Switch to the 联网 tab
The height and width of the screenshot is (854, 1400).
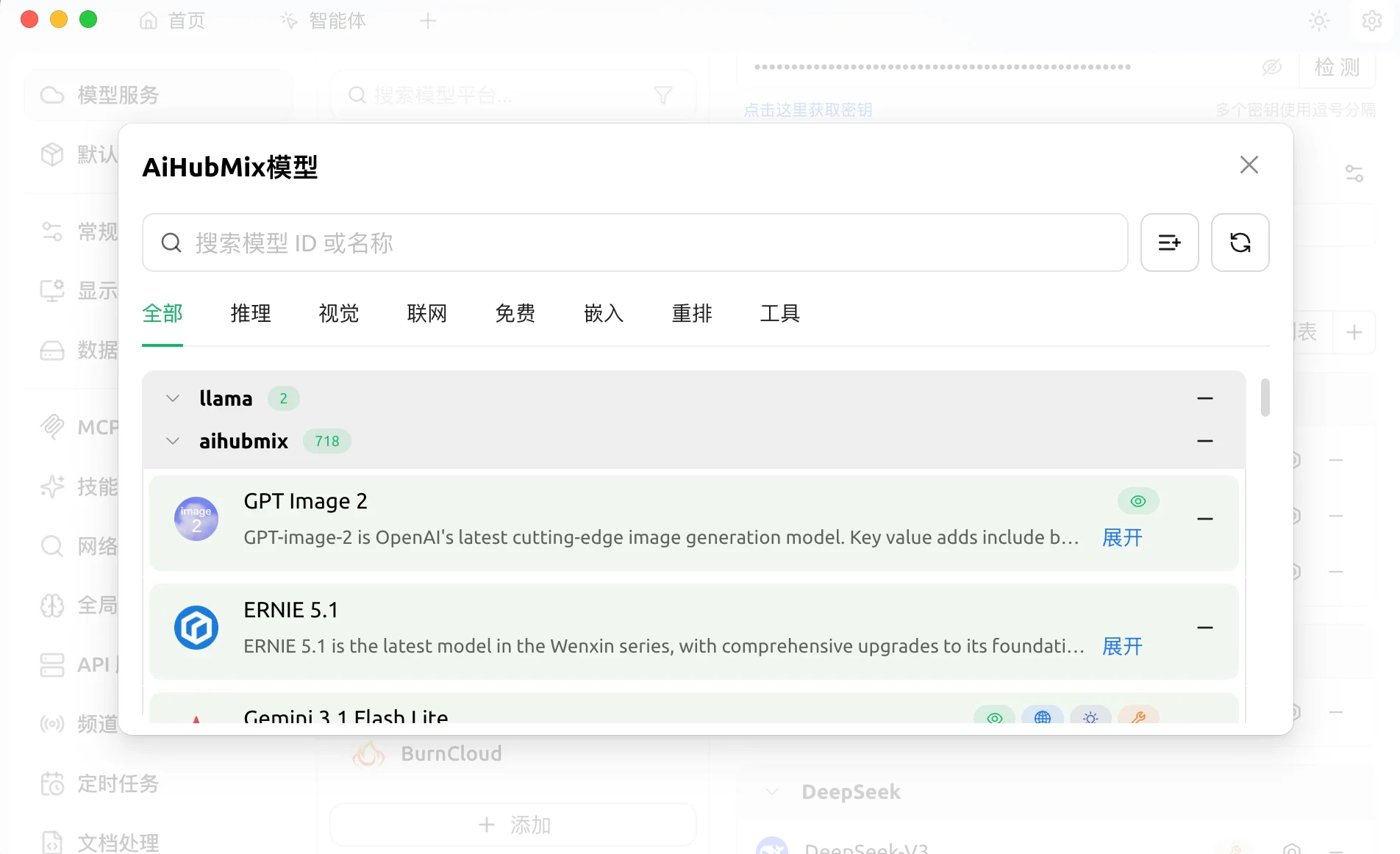(427, 314)
